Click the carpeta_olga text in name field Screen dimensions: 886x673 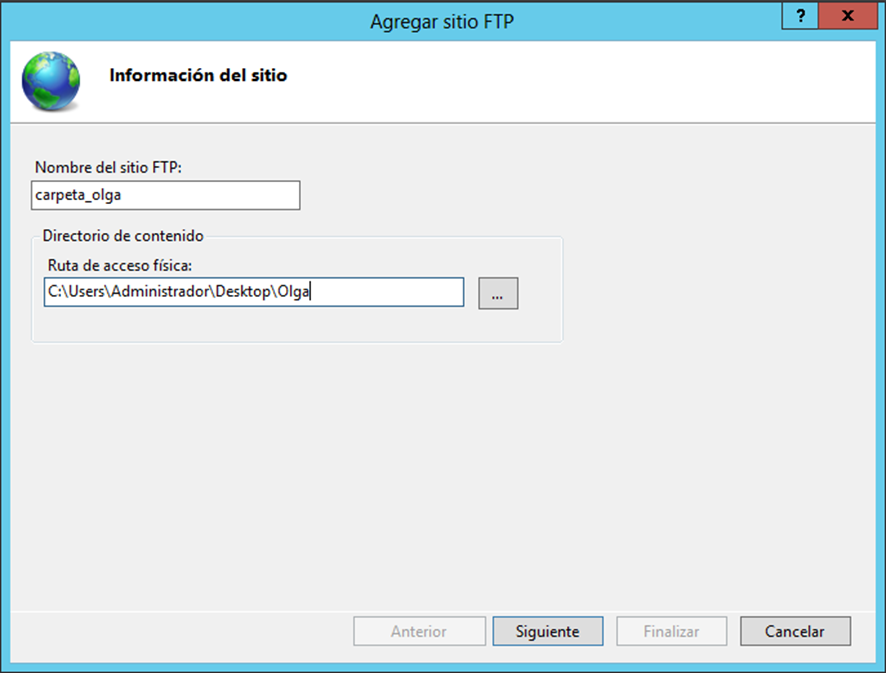point(79,195)
